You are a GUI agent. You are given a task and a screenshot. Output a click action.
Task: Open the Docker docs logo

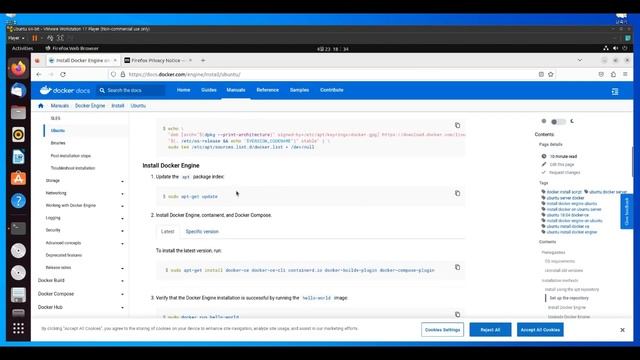coord(65,90)
